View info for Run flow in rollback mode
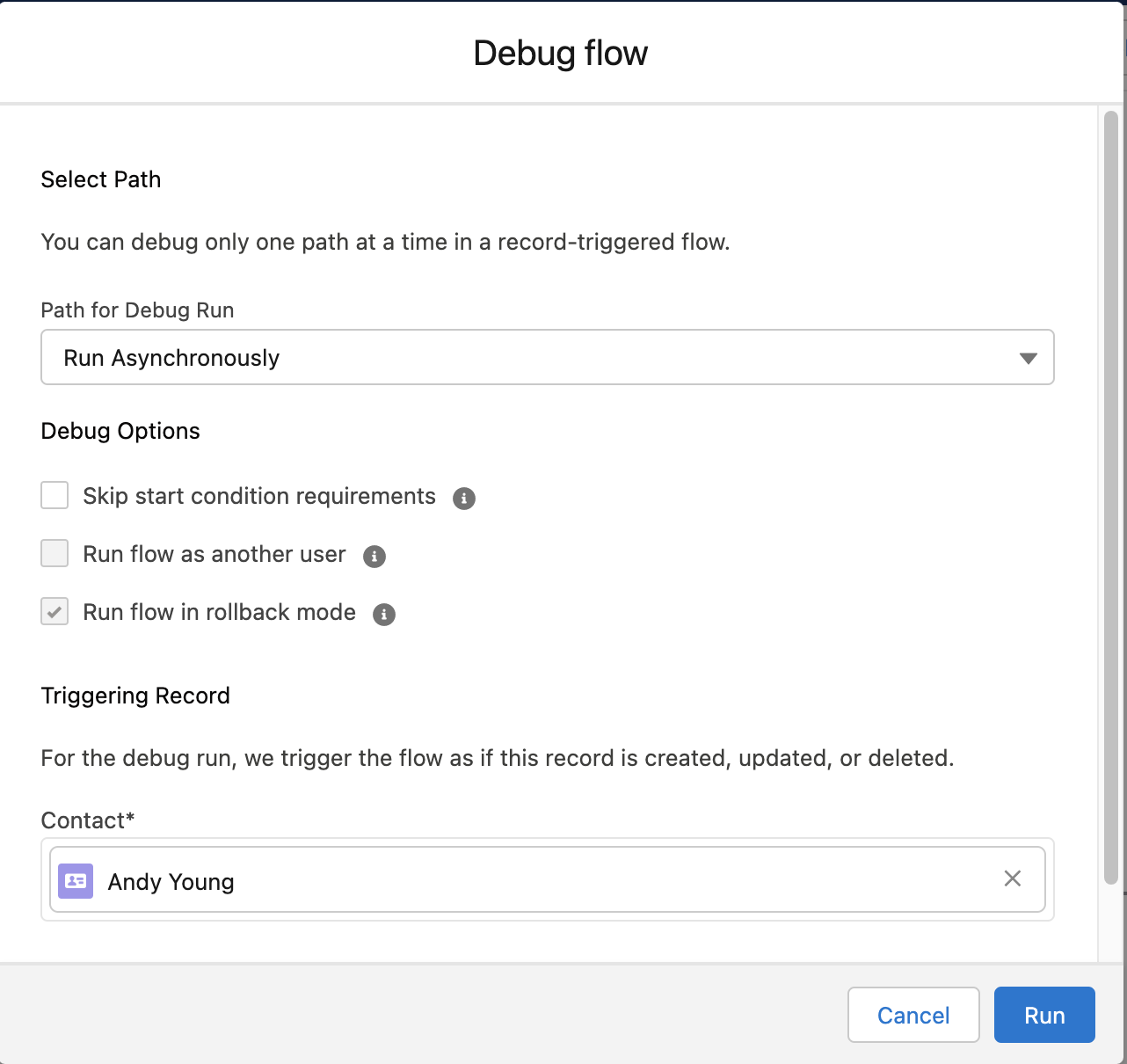The height and width of the screenshot is (1064, 1127). [383, 614]
